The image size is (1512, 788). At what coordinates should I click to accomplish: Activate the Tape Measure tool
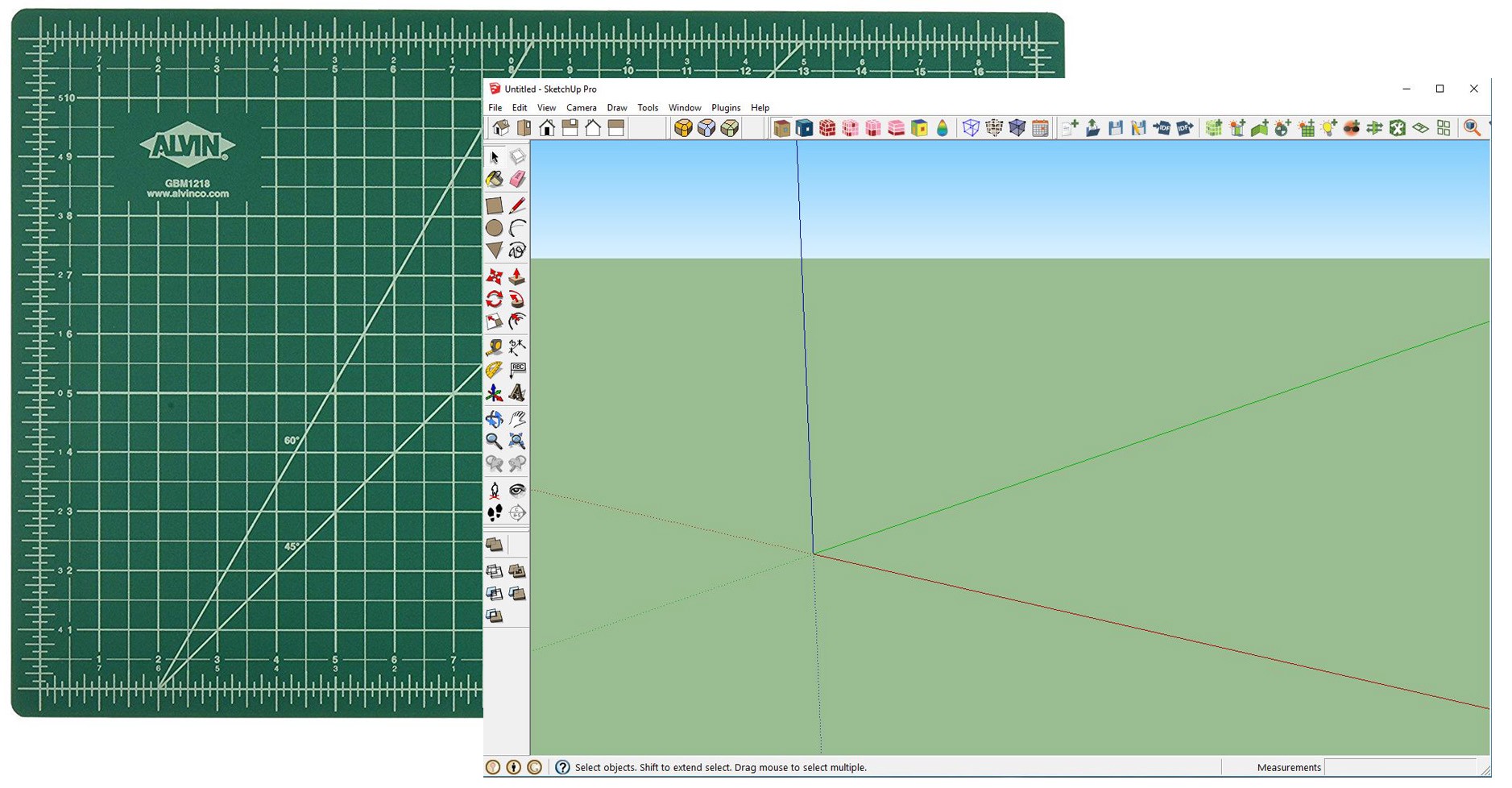[495, 347]
